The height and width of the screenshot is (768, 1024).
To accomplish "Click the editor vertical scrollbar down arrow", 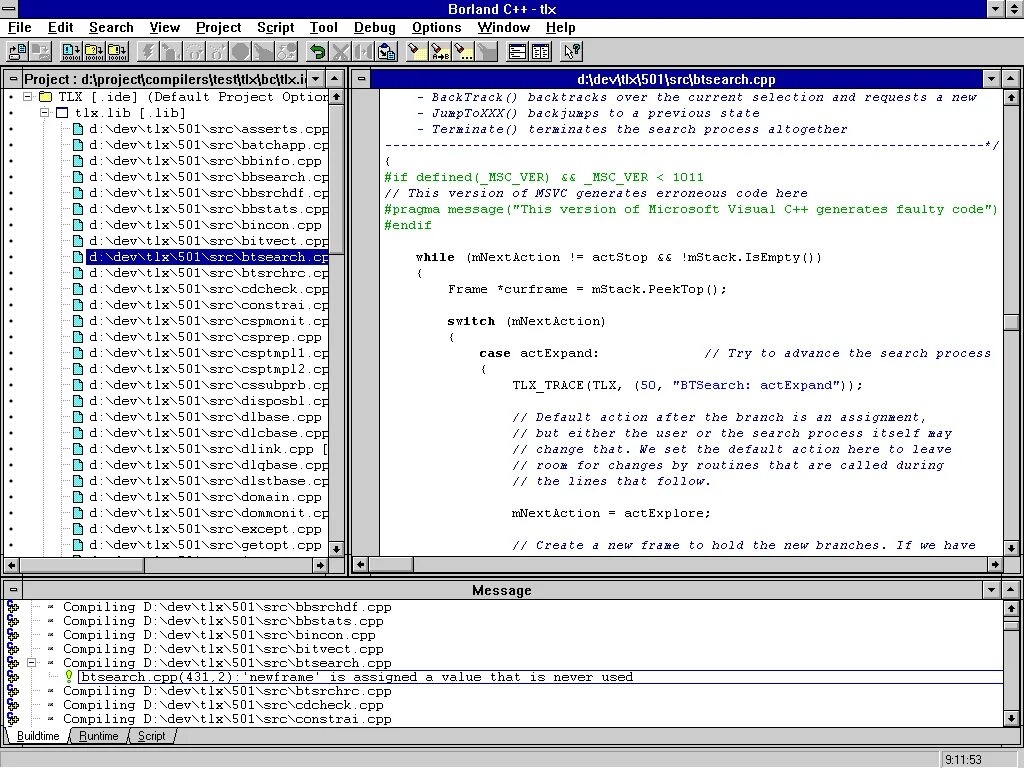I will click(1011, 548).
